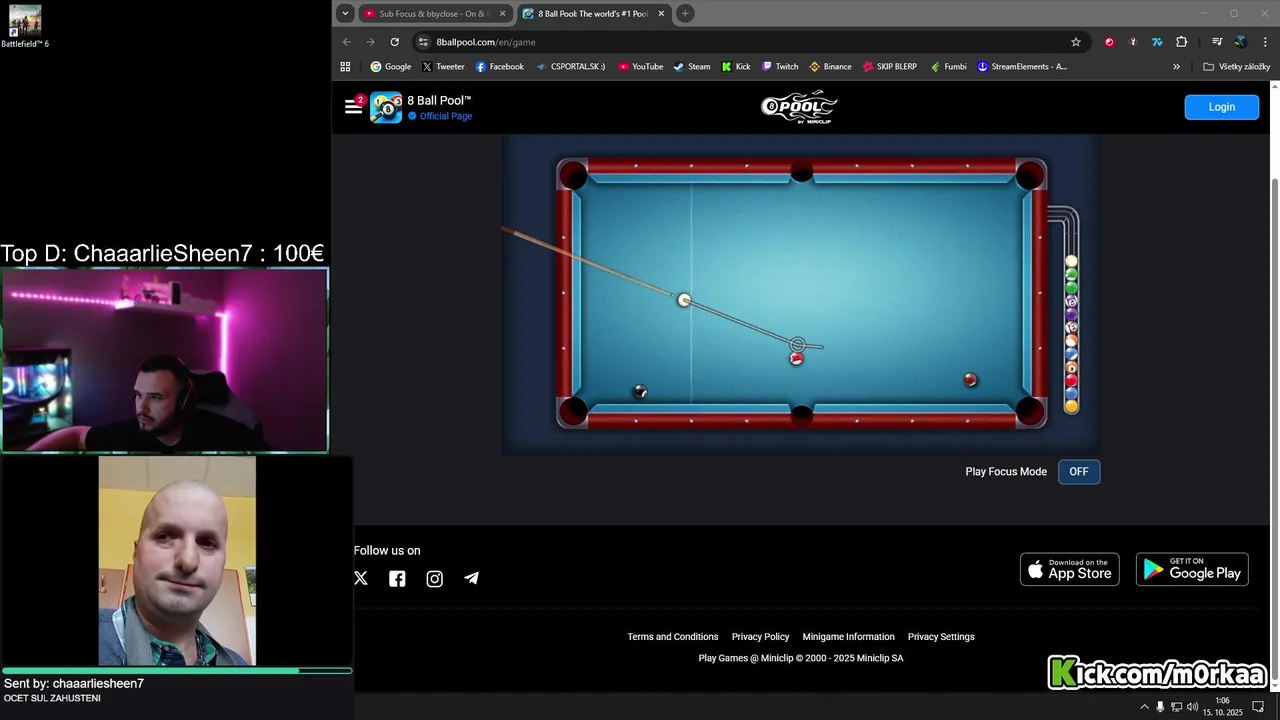Screen dimensions: 1280x720
Task: Click the red extension icon in toolbar
Action: pyautogui.click(x=1109, y=42)
